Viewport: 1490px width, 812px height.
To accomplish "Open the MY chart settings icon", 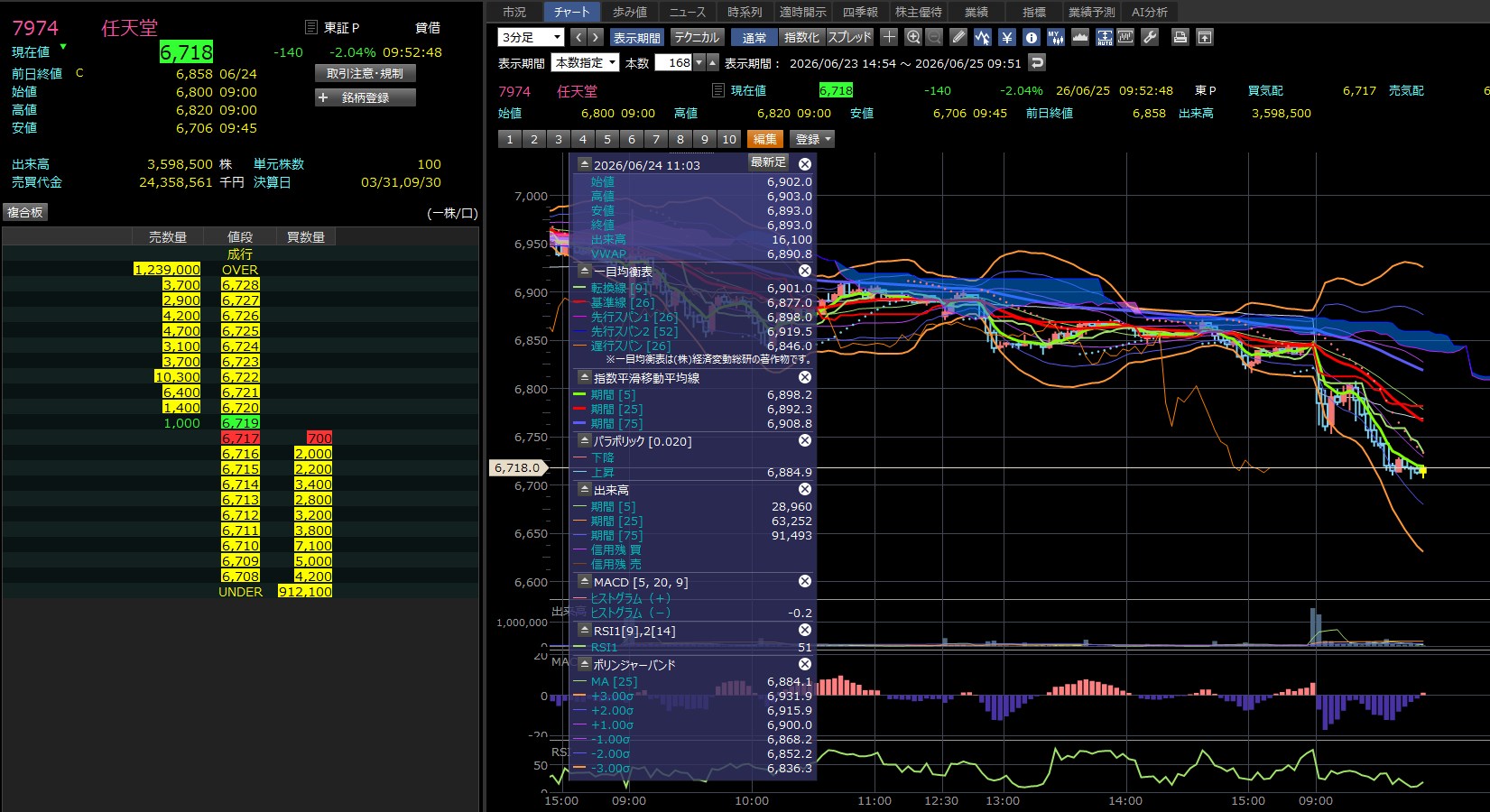I will point(1056,37).
